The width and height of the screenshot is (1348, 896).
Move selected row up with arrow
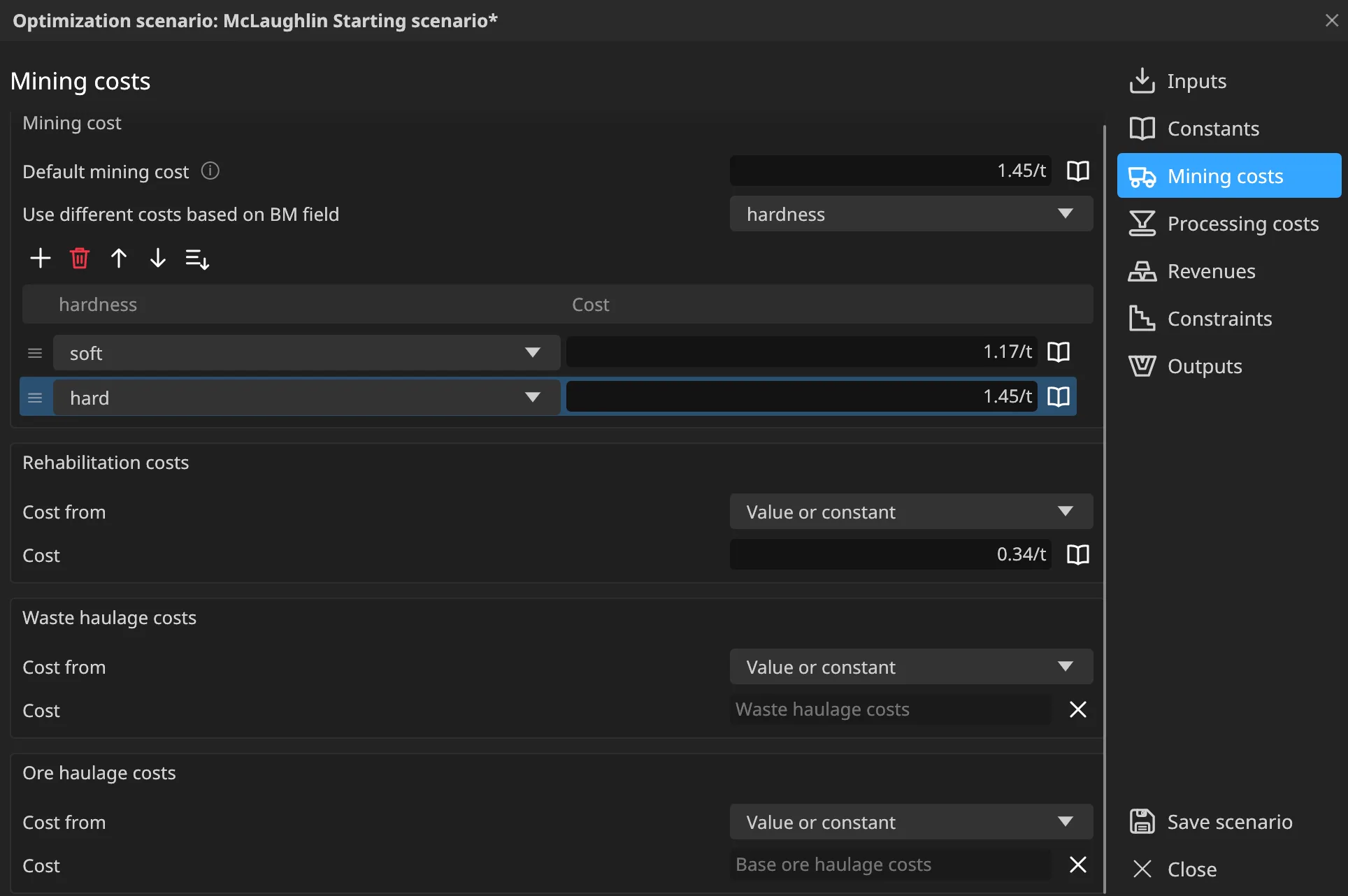point(119,259)
